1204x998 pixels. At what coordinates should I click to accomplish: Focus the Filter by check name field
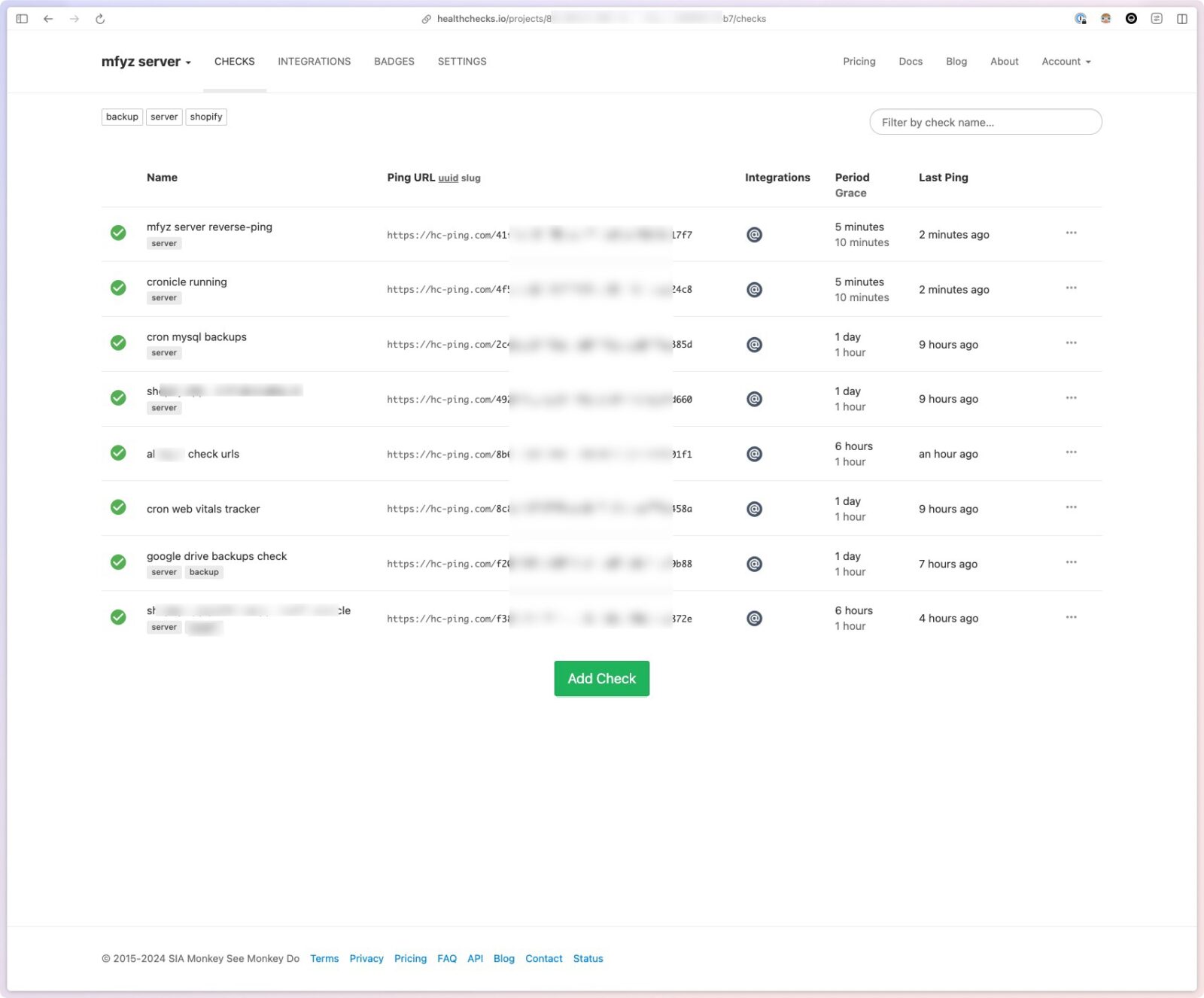click(985, 122)
